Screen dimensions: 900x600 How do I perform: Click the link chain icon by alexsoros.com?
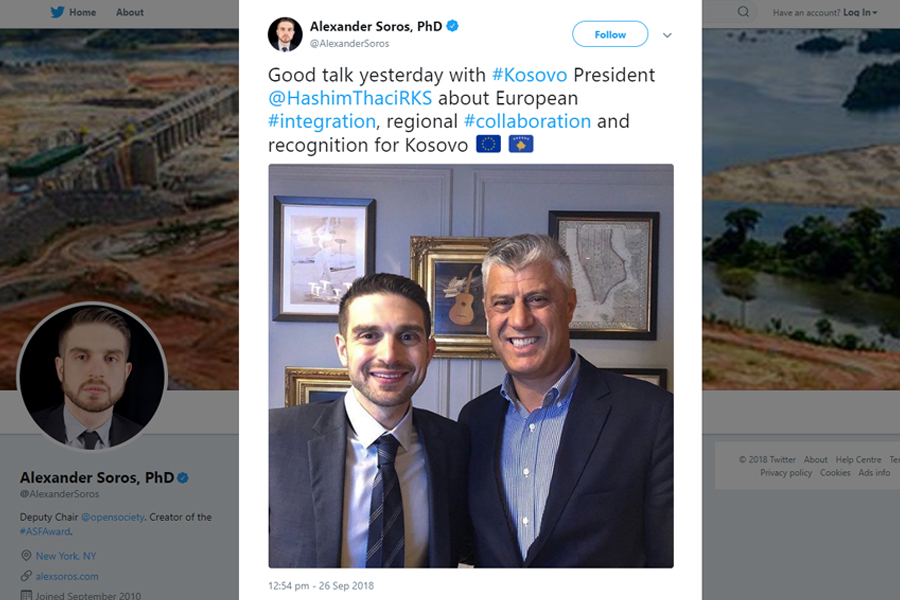click(x=26, y=576)
